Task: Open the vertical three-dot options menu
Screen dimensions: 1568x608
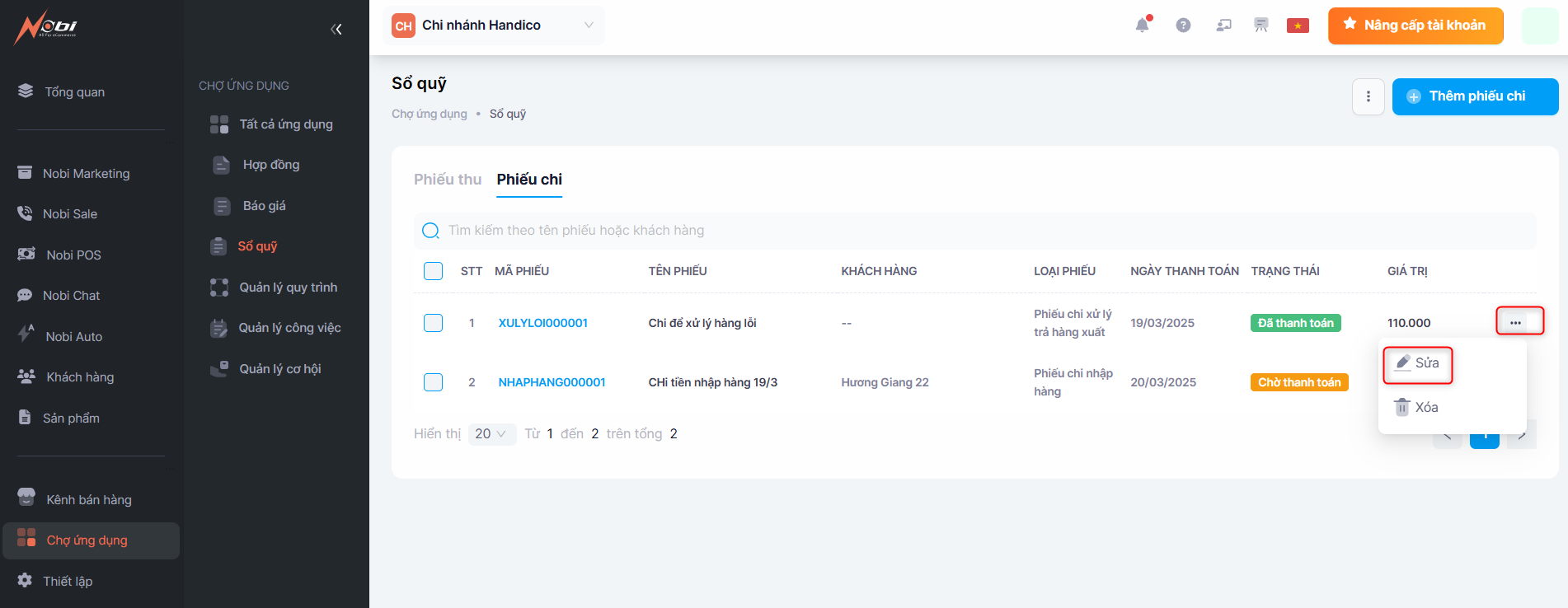Action: (x=1368, y=96)
